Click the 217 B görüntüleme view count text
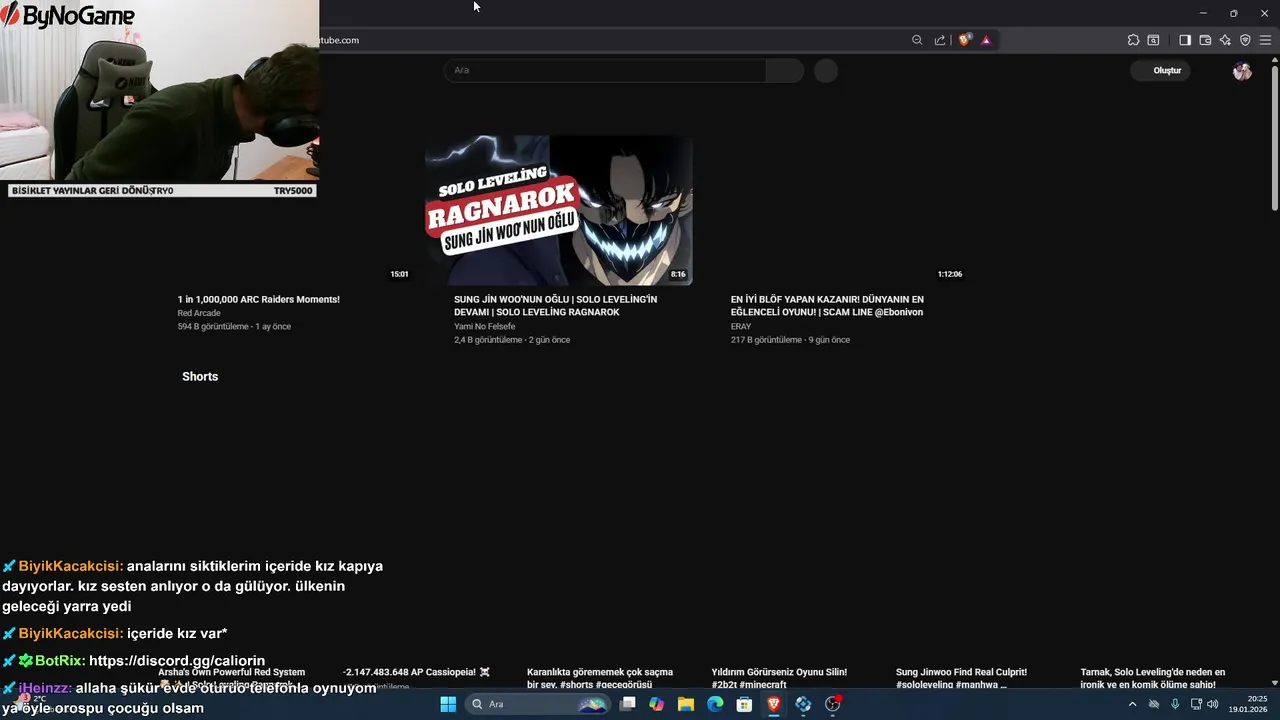 766,340
